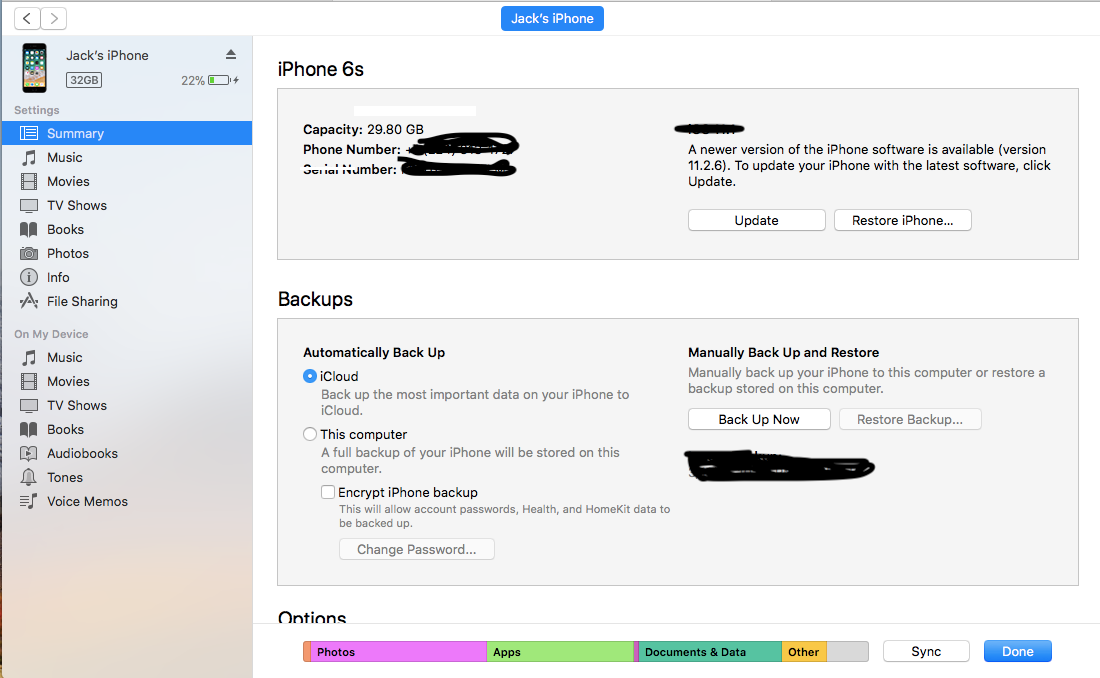Click the Jack's iPhone device button at top
This screenshot has width=1100, height=678.
(552, 19)
